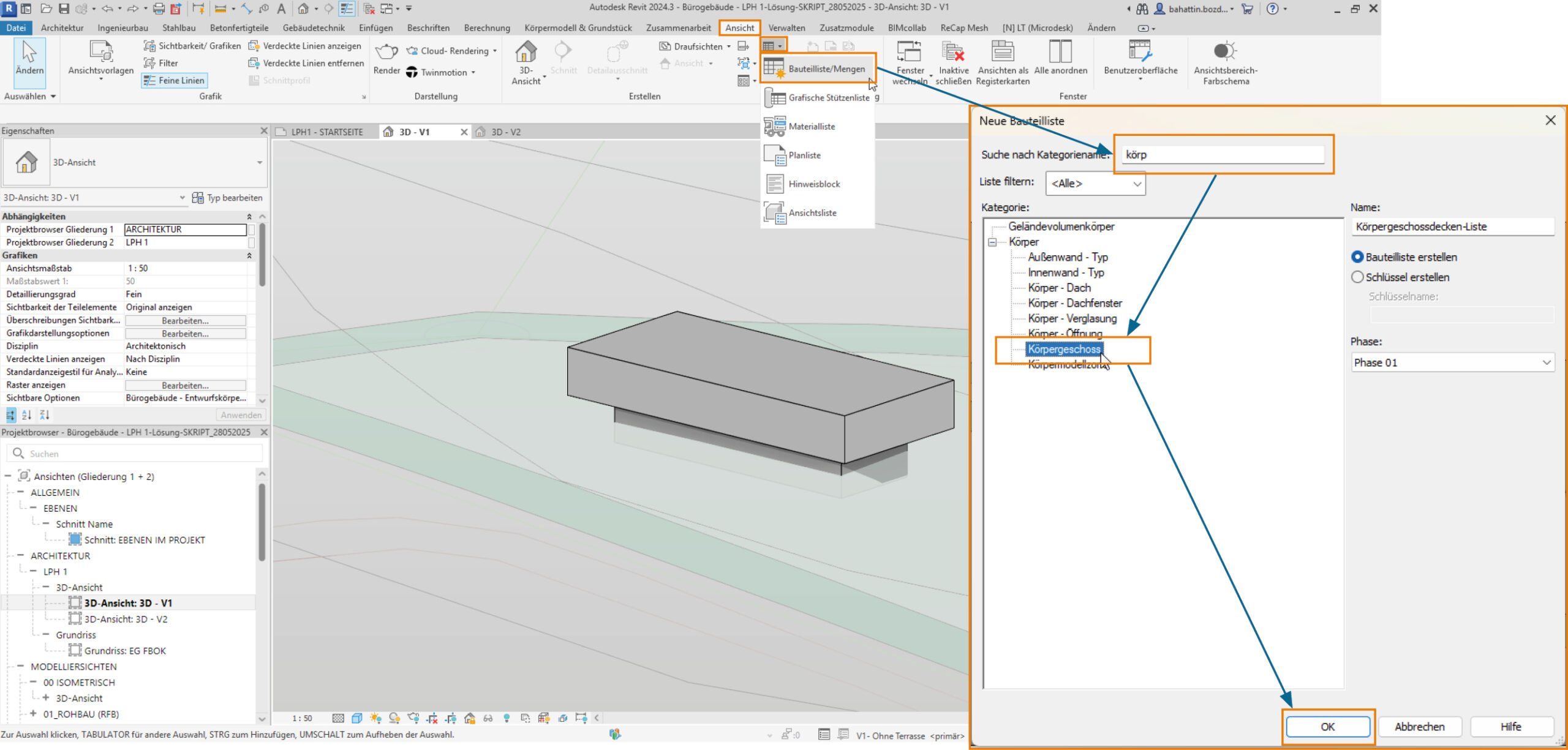The image size is (1568, 750).
Task: Select Körpergeschoss in category list
Action: 1065,349
